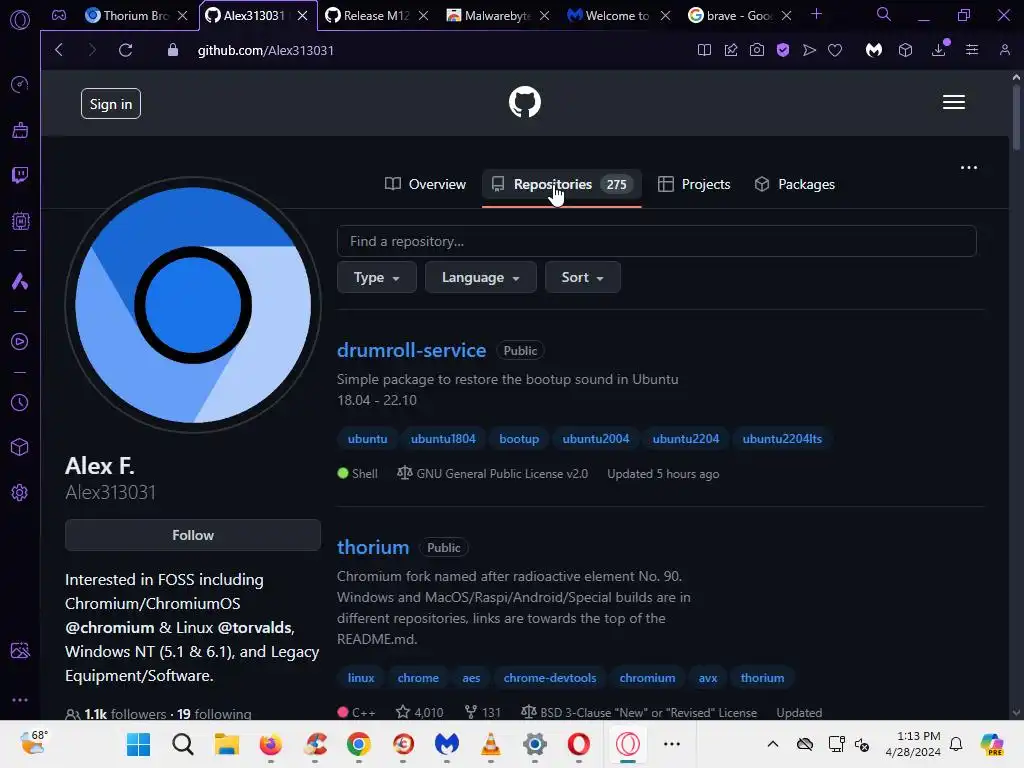
Task: Open the ad blocker shield icon
Action: point(782,50)
